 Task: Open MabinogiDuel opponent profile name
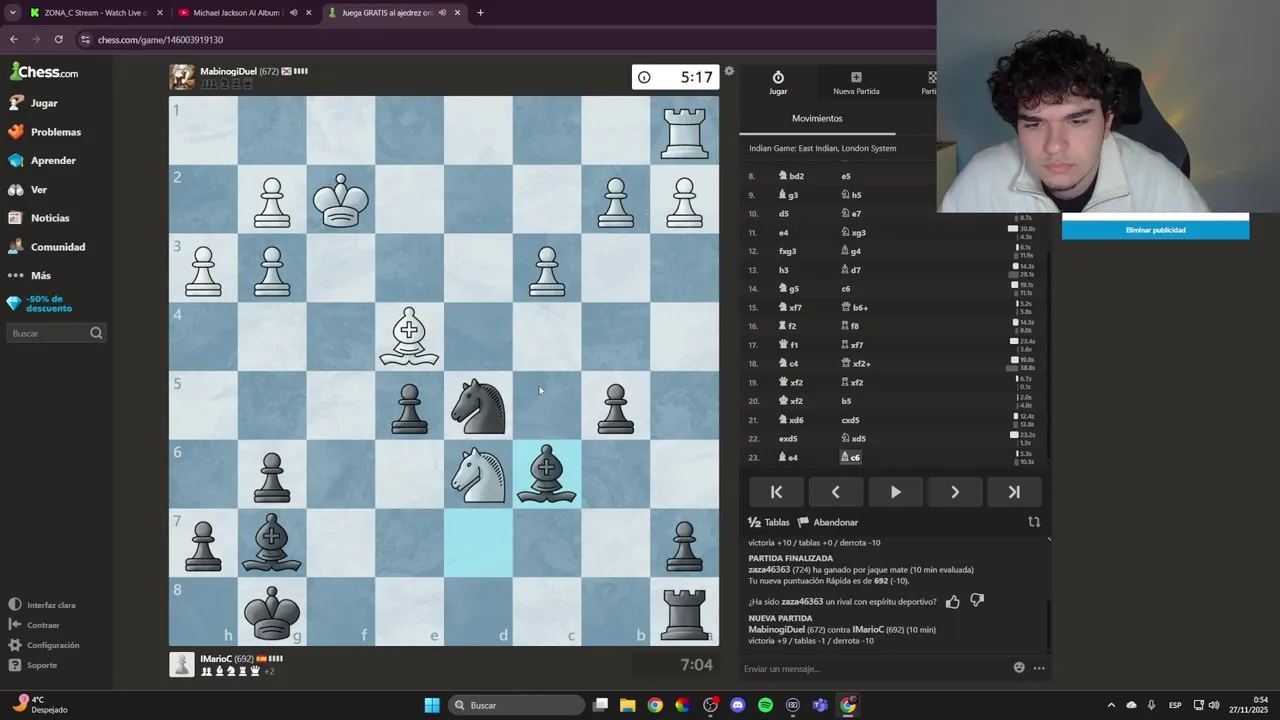click(x=228, y=71)
